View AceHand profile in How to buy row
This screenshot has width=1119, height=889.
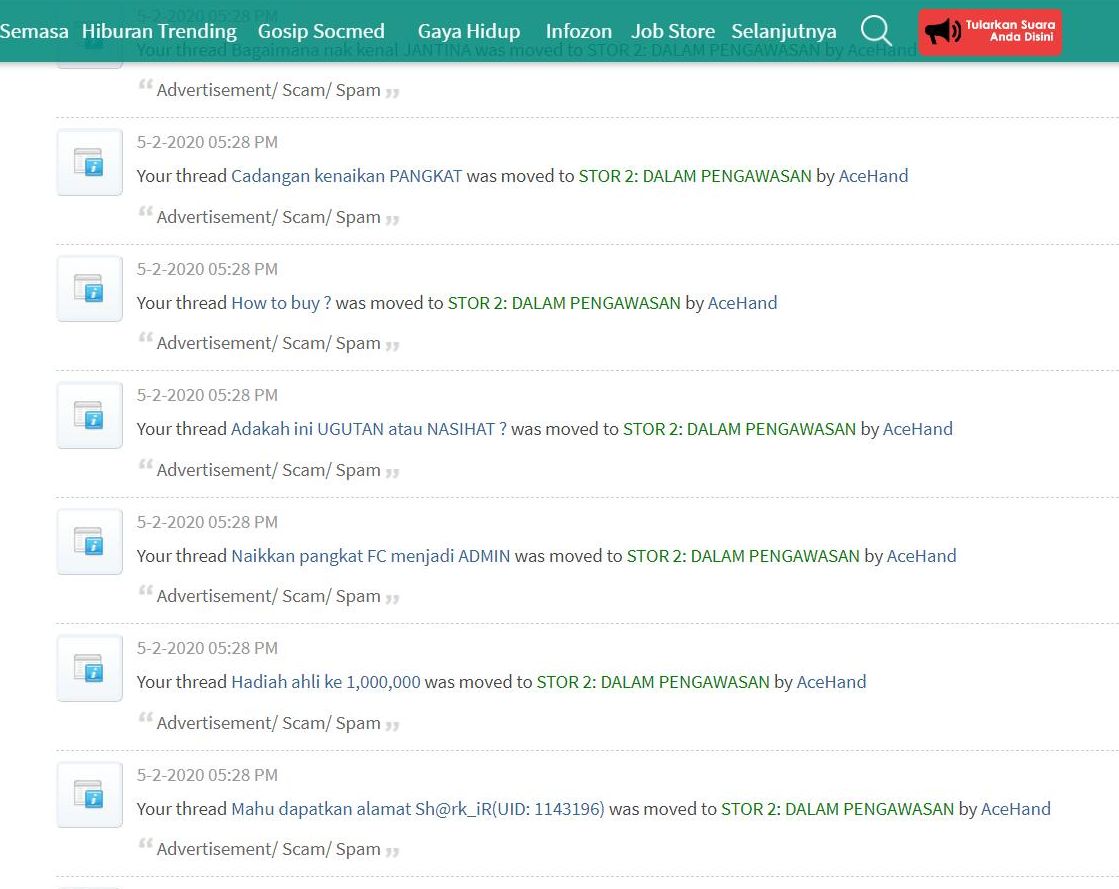742,303
